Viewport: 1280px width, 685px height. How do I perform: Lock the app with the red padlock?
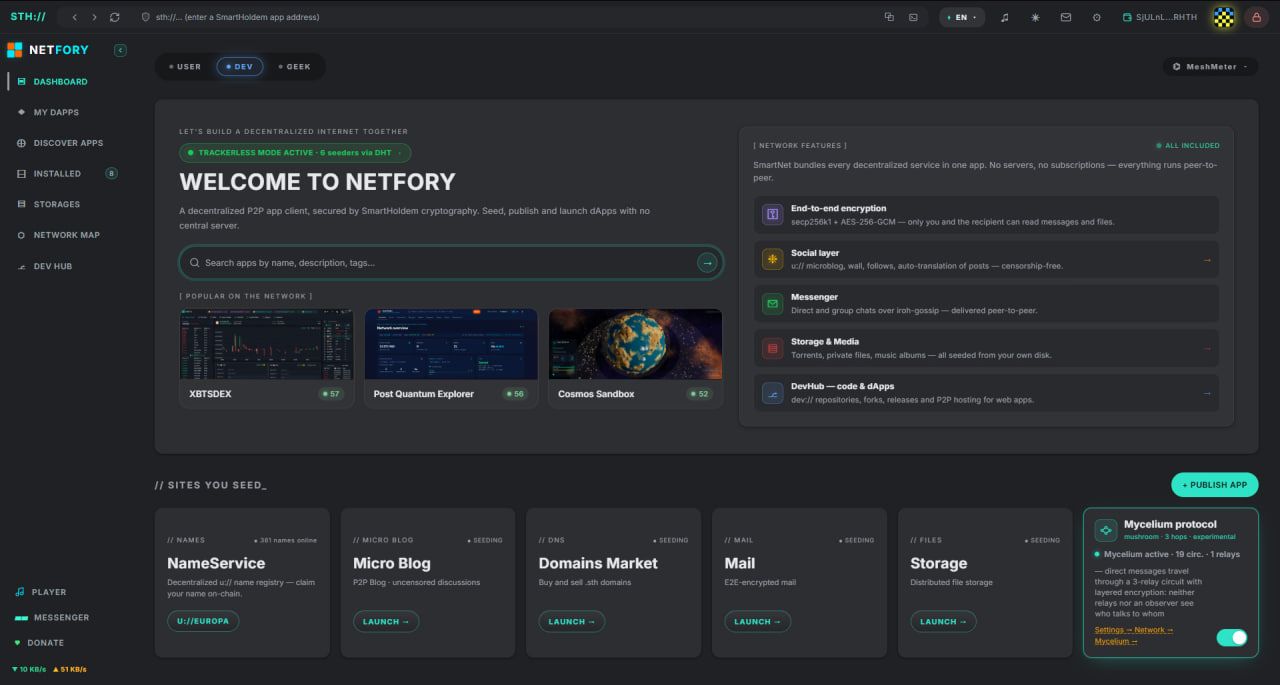click(1256, 17)
